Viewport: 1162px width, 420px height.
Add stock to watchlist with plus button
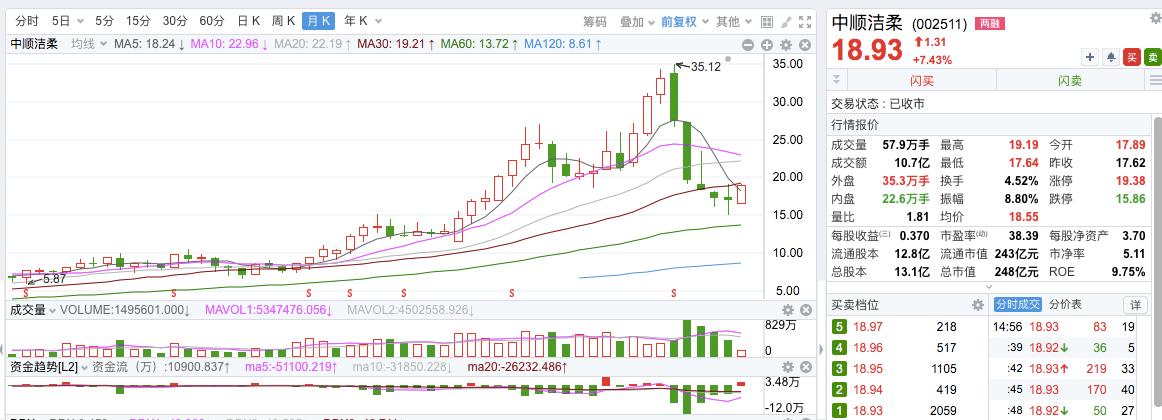tap(1090, 58)
